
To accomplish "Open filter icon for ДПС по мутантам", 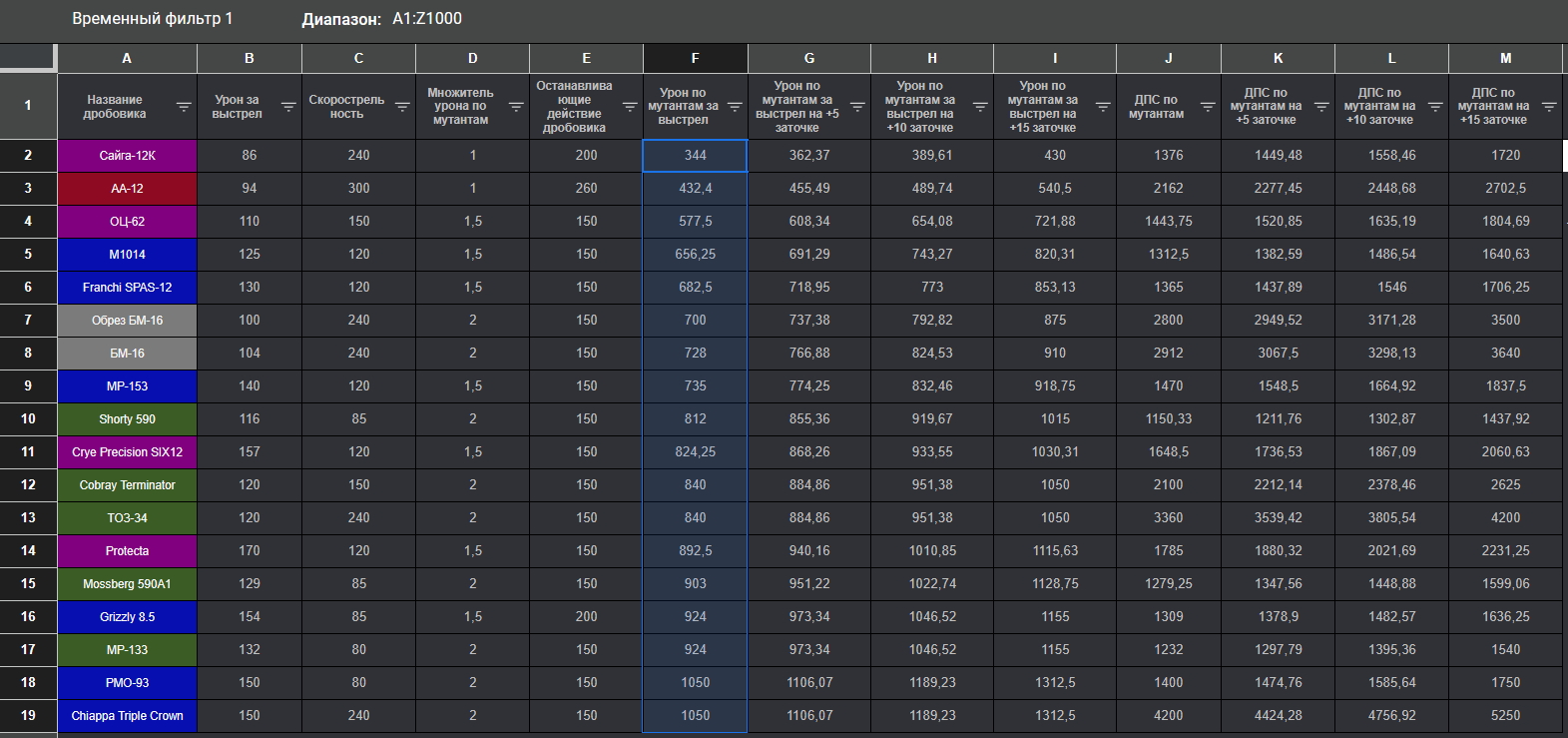I will click(1208, 107).
